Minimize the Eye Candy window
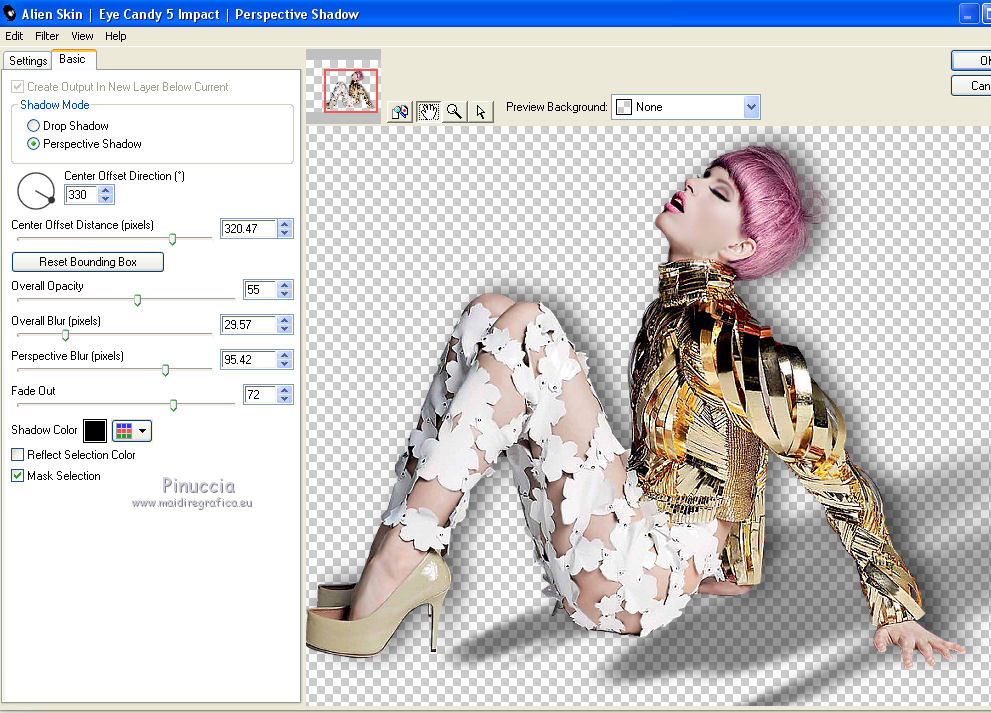 click(x=968, y=13)
